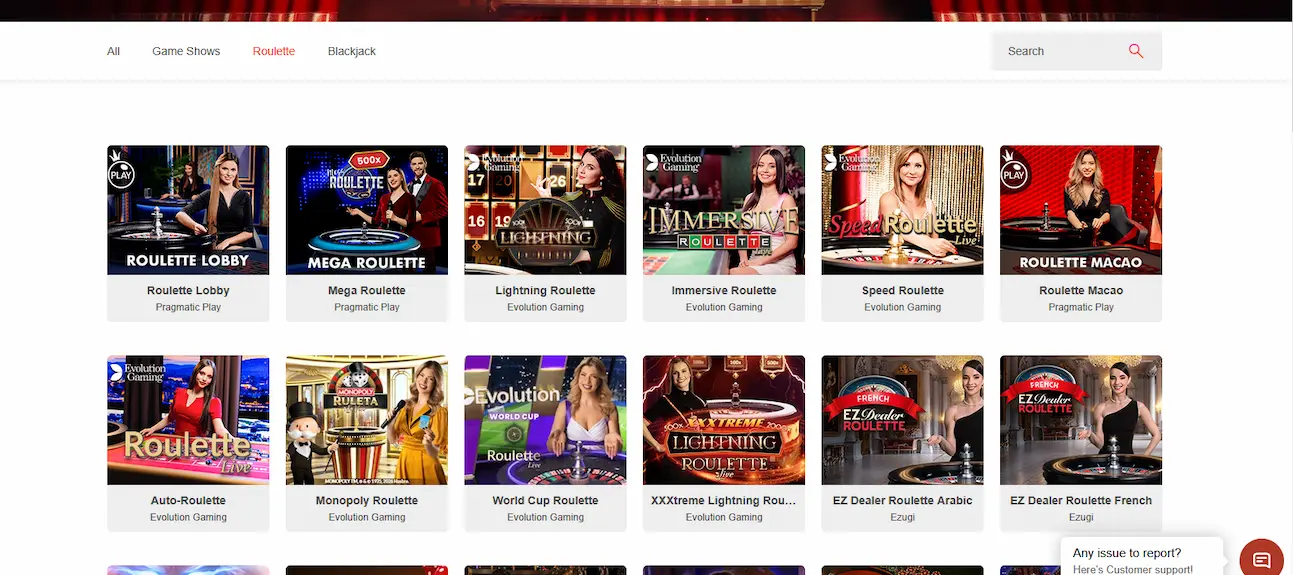Screen dimensions: 1293x575
Task: Open the customer support chat bubble
Action: click(1261, 559)
